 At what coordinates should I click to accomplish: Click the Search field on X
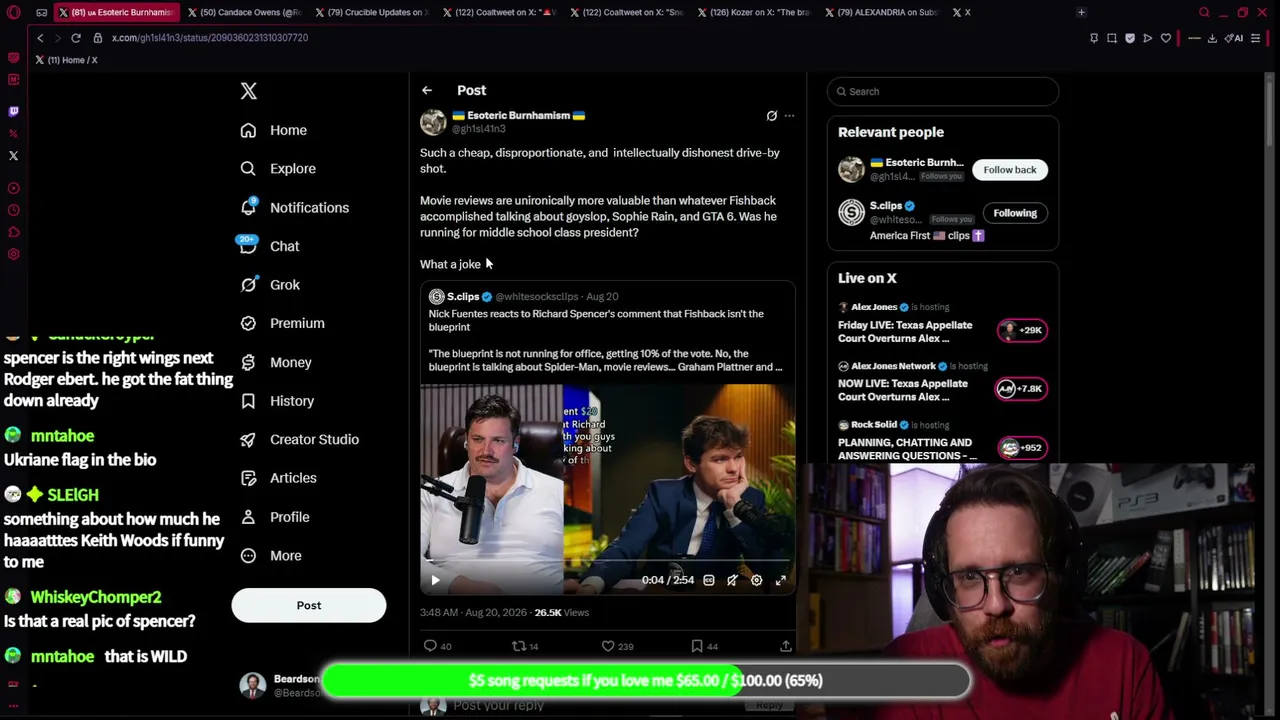[942, 91]
